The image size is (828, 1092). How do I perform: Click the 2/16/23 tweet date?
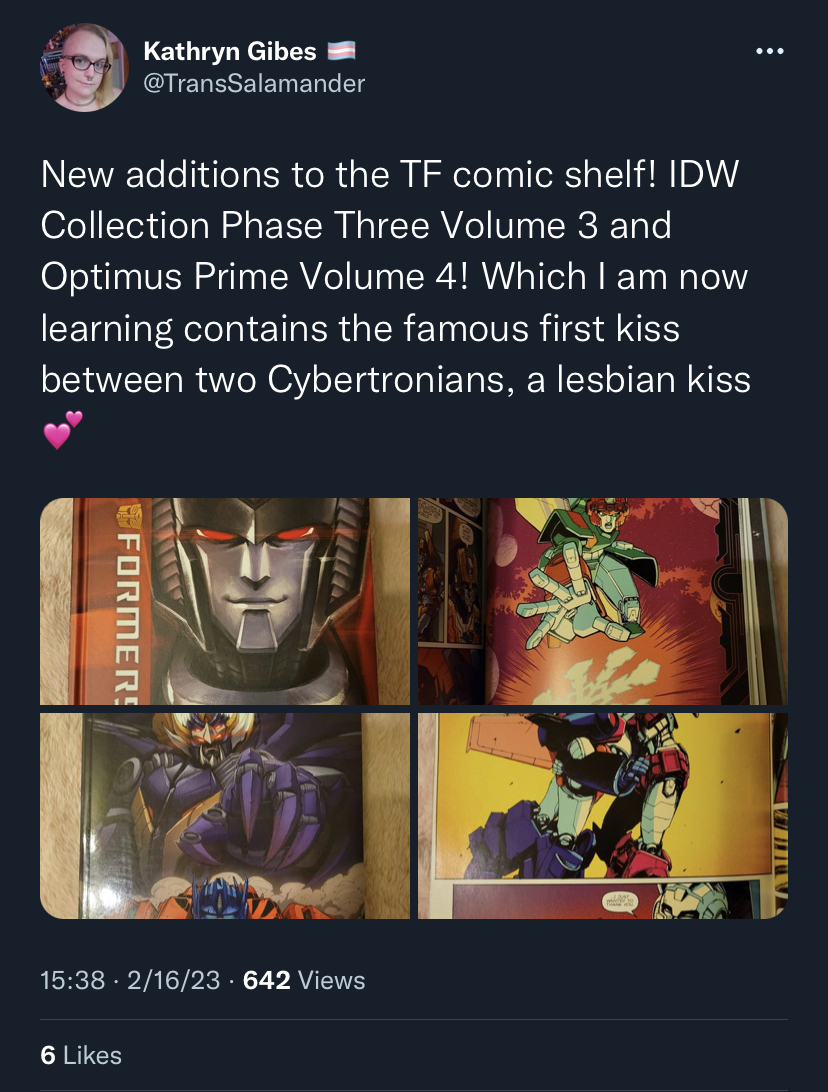click(173, 981)
